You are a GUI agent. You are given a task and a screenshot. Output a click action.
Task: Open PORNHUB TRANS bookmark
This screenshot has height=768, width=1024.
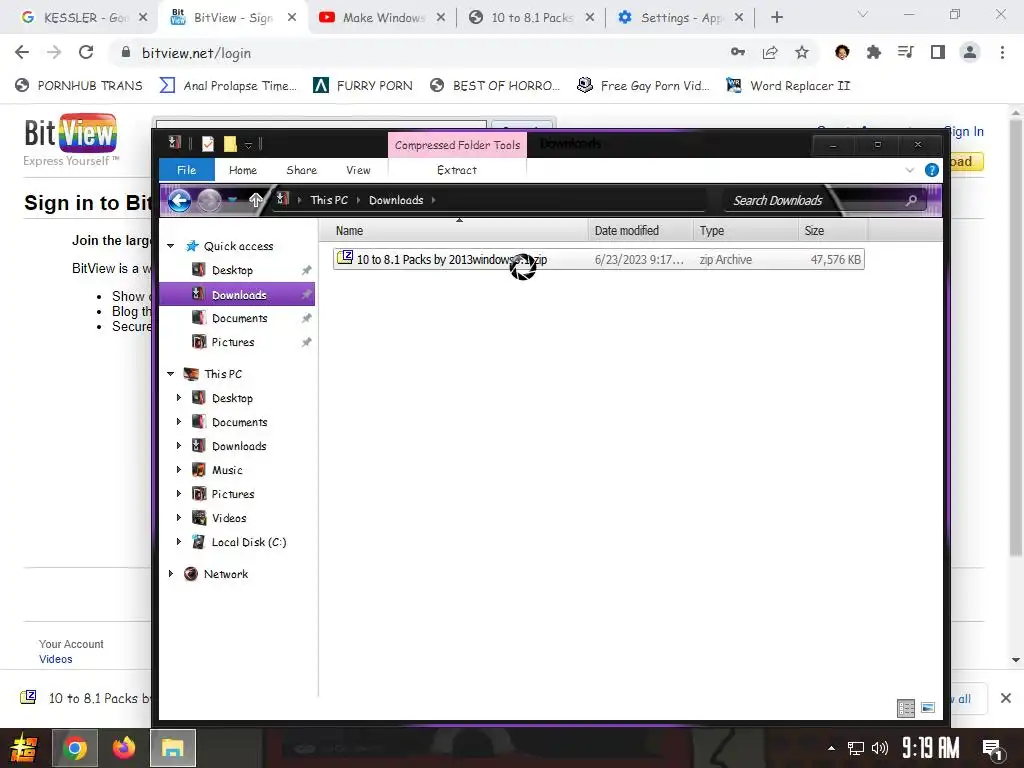(x=79, y=86)
